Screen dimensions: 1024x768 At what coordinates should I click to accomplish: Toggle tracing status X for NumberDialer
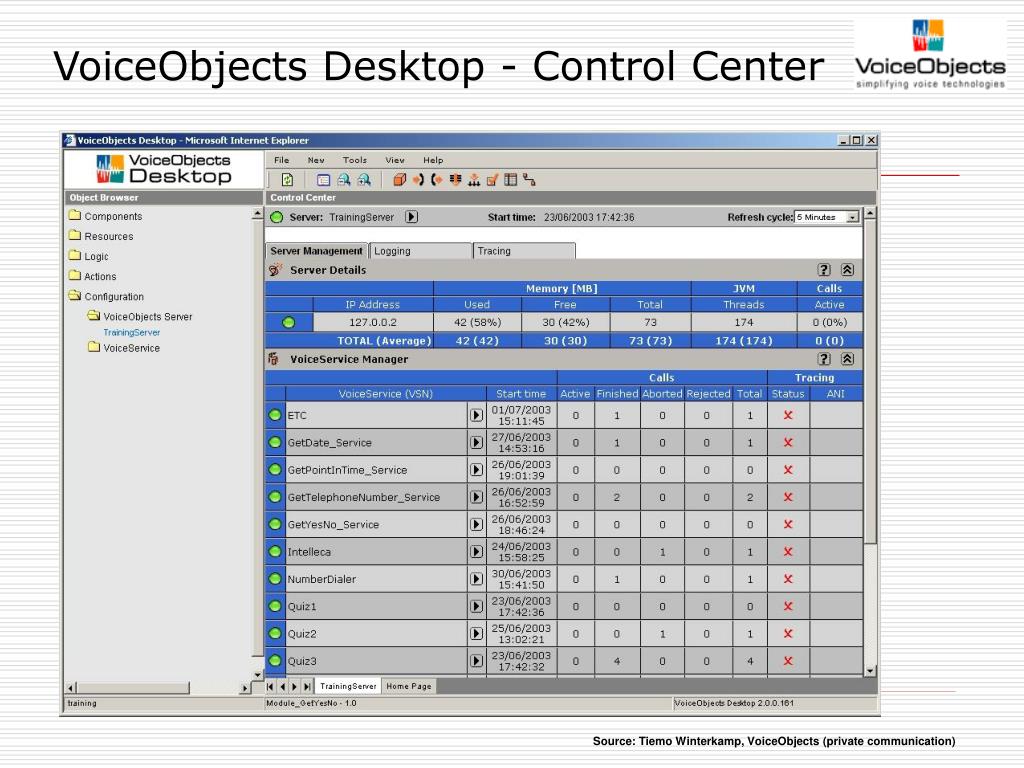pos(788,579)
